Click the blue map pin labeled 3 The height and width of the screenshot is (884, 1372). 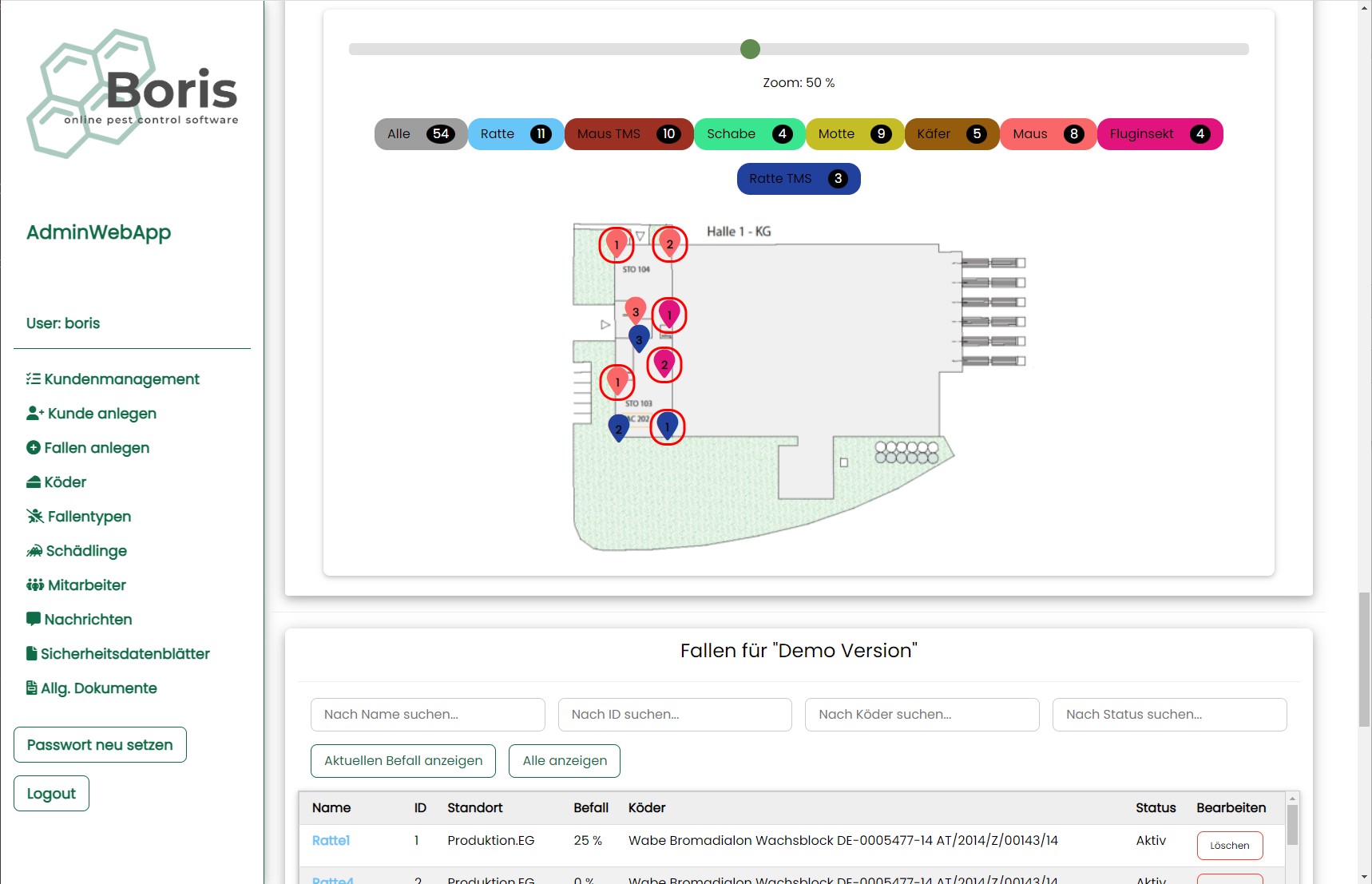(x=639, y=337)
